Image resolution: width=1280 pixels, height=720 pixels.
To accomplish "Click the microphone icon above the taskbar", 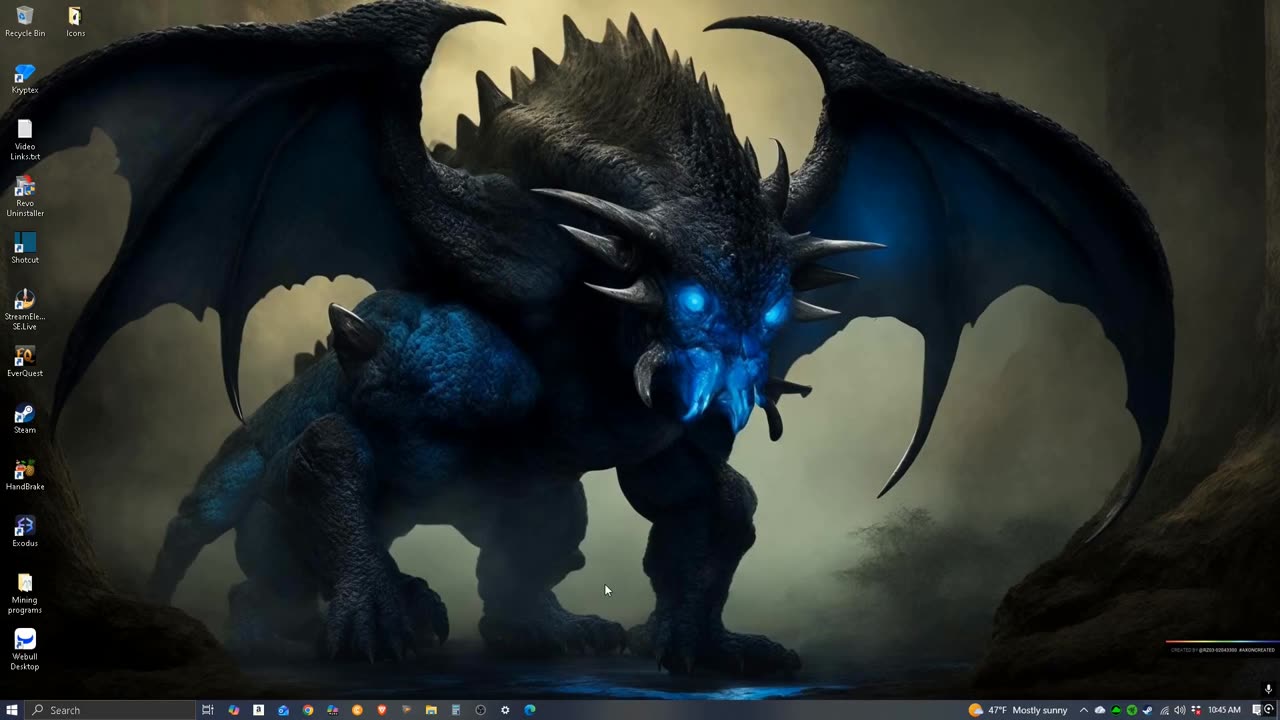I will pos(1268,689).
